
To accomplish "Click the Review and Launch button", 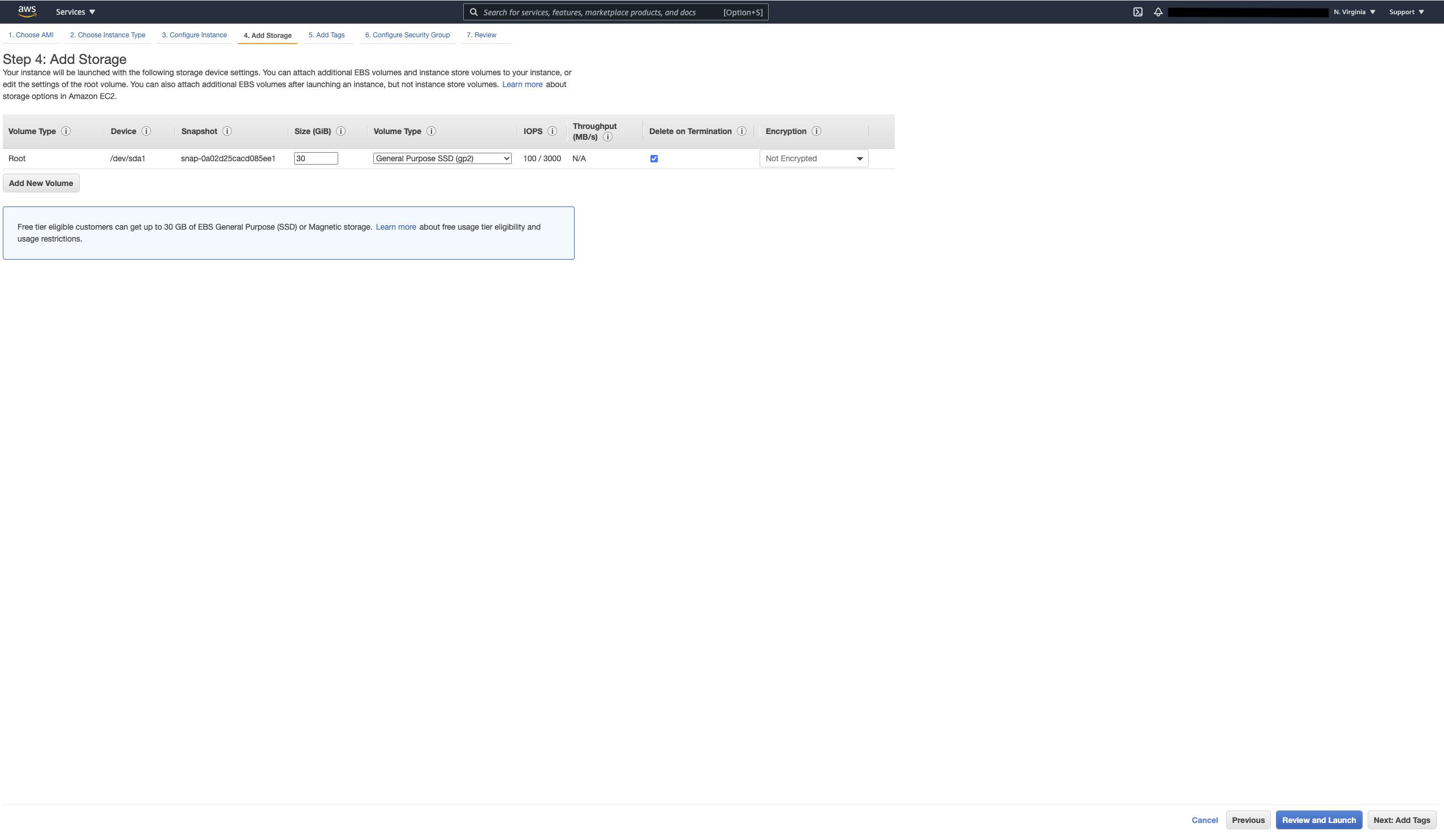I will click(1318, 820).
